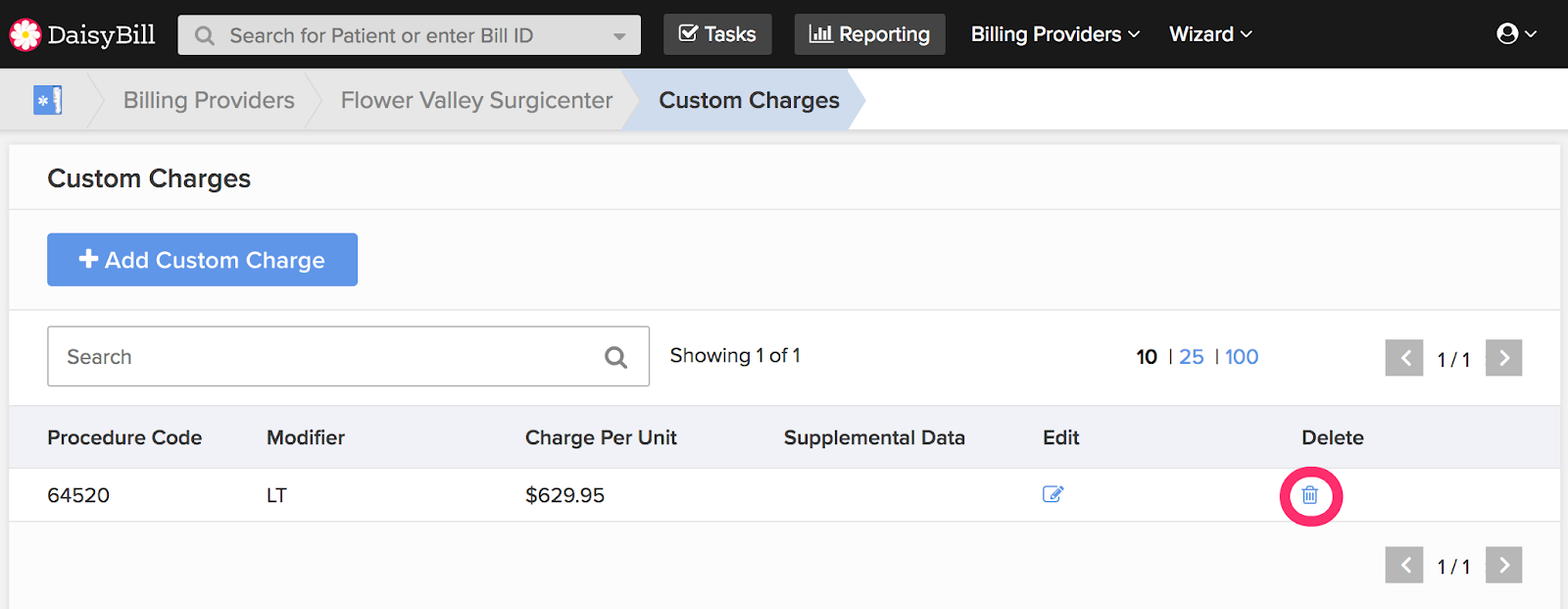Open the Tasks page

click(x=717, y=34)
